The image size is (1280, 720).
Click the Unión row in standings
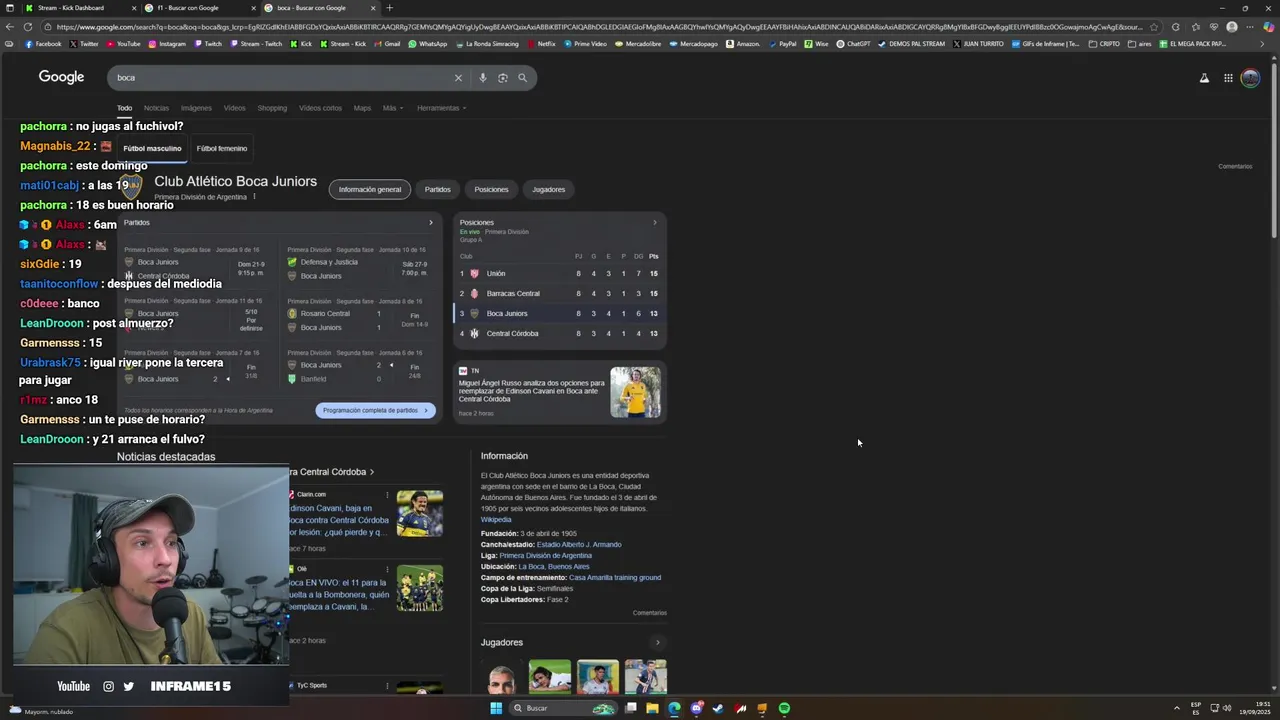tap(560, 273)
